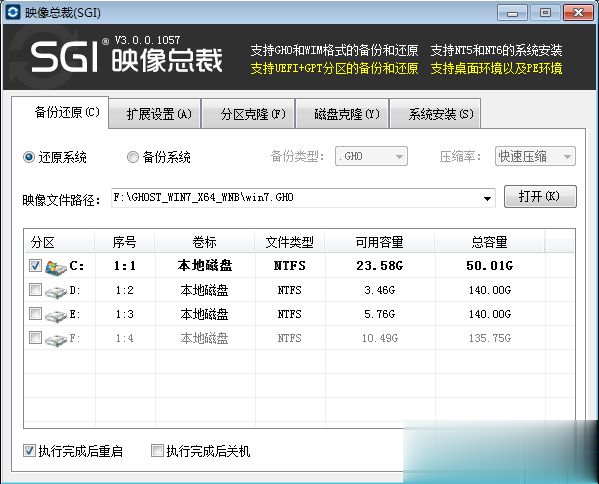Click the 10.49G available capacity cell
Screen dimensions: 599x484
click(380, 338)
